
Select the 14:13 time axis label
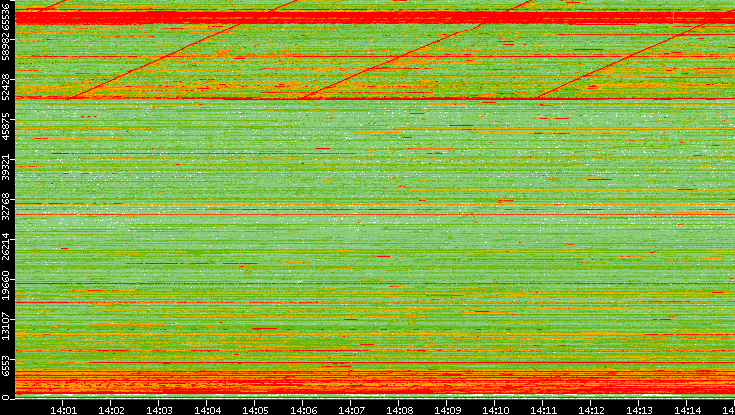638,410
